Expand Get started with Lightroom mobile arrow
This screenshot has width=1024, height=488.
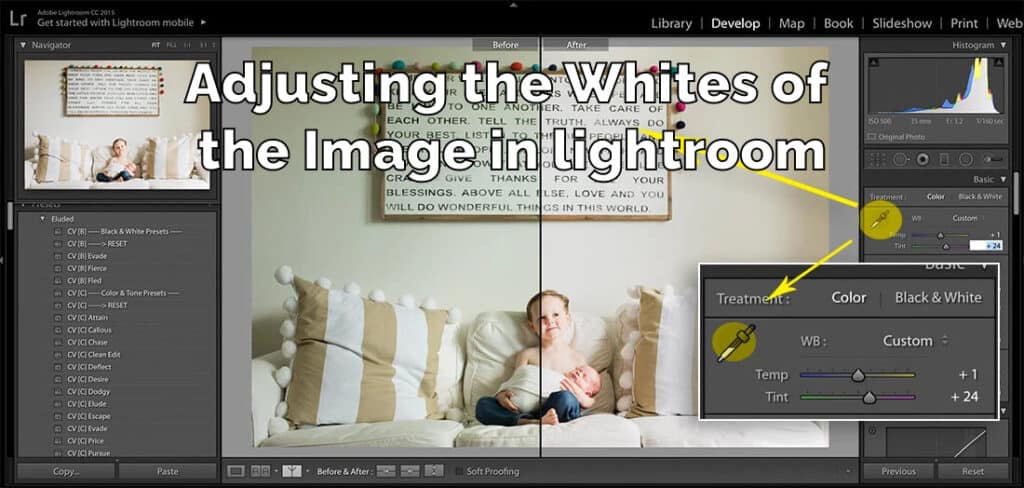tap(204, 22)
